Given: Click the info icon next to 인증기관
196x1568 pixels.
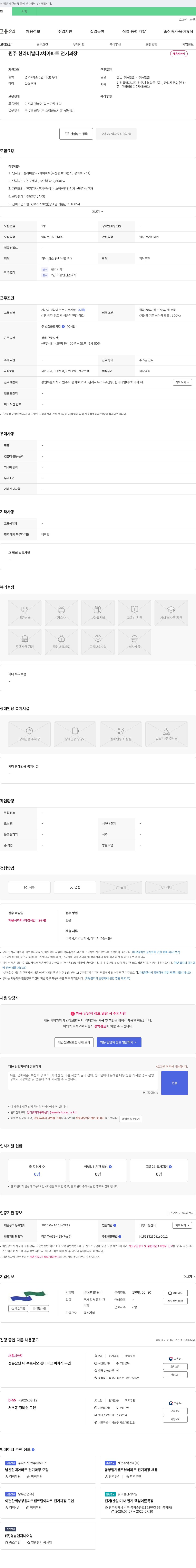Looking at the screenshot, I should (x=114, y=1225).
